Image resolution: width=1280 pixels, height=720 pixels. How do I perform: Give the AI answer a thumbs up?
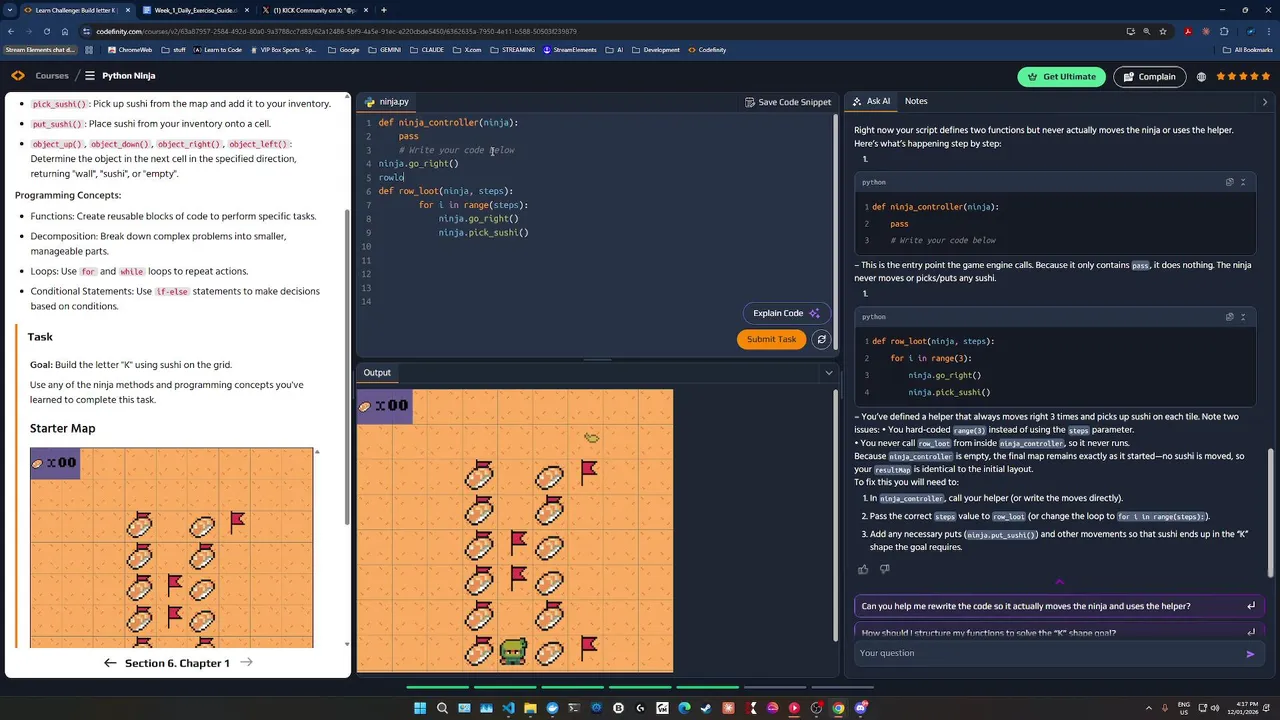click(x=863, y=569)
